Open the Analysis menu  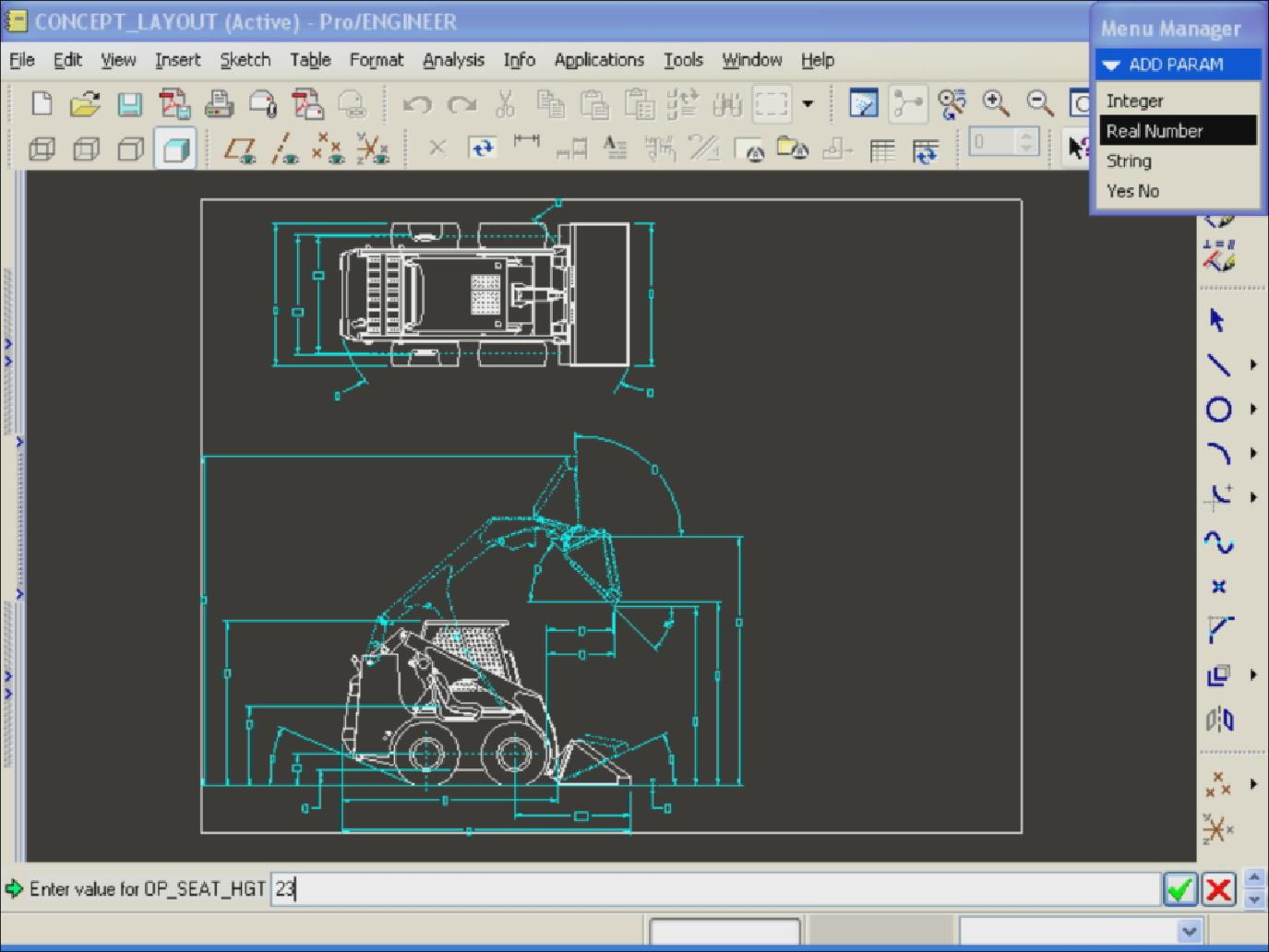(x=453, y=60)
